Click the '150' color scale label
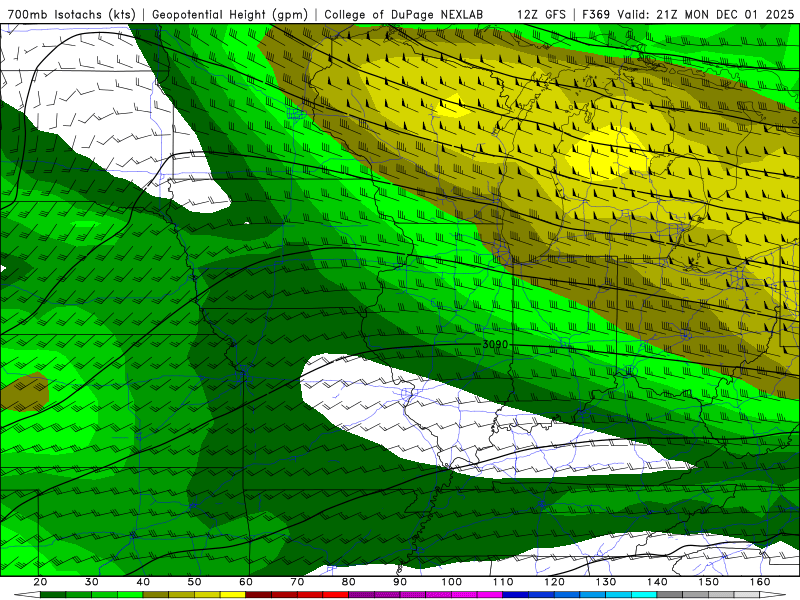This screenshot has height=600, width=800. (x=709, y=582)
